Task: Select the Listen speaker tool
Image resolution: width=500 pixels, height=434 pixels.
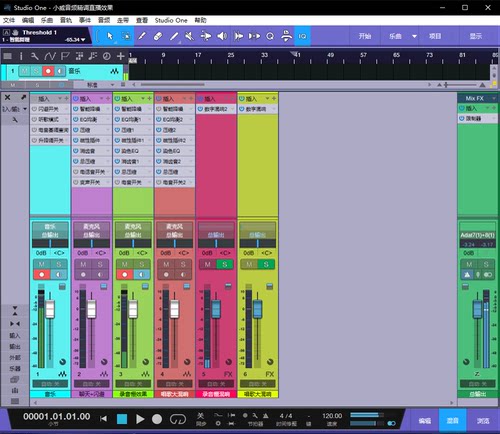Action: coord(222,36)
